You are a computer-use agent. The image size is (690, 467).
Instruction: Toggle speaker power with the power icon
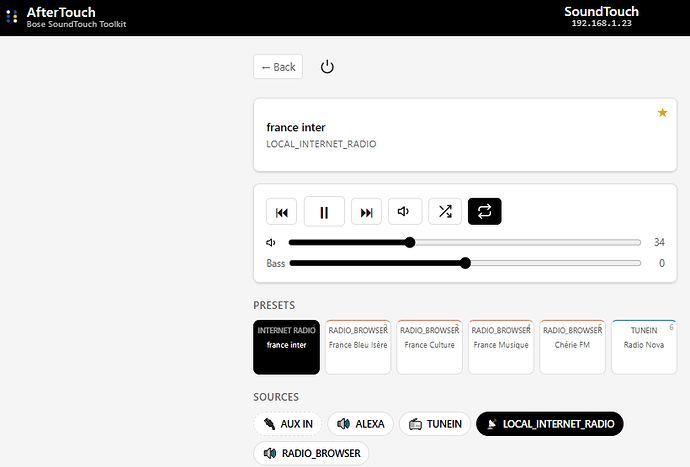pos(327,67)
